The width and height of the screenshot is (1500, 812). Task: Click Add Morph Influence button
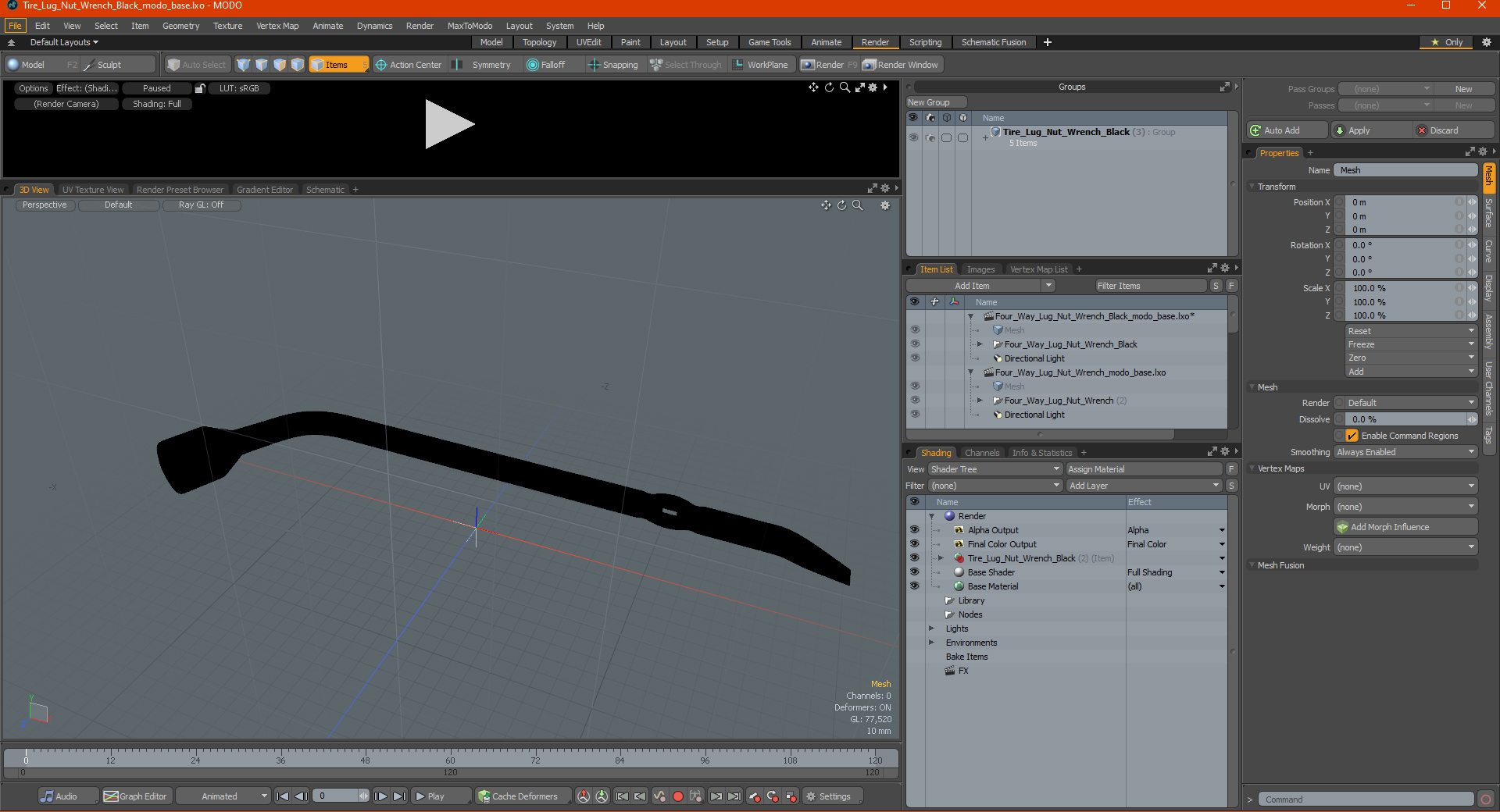(x=1405, y=527)
